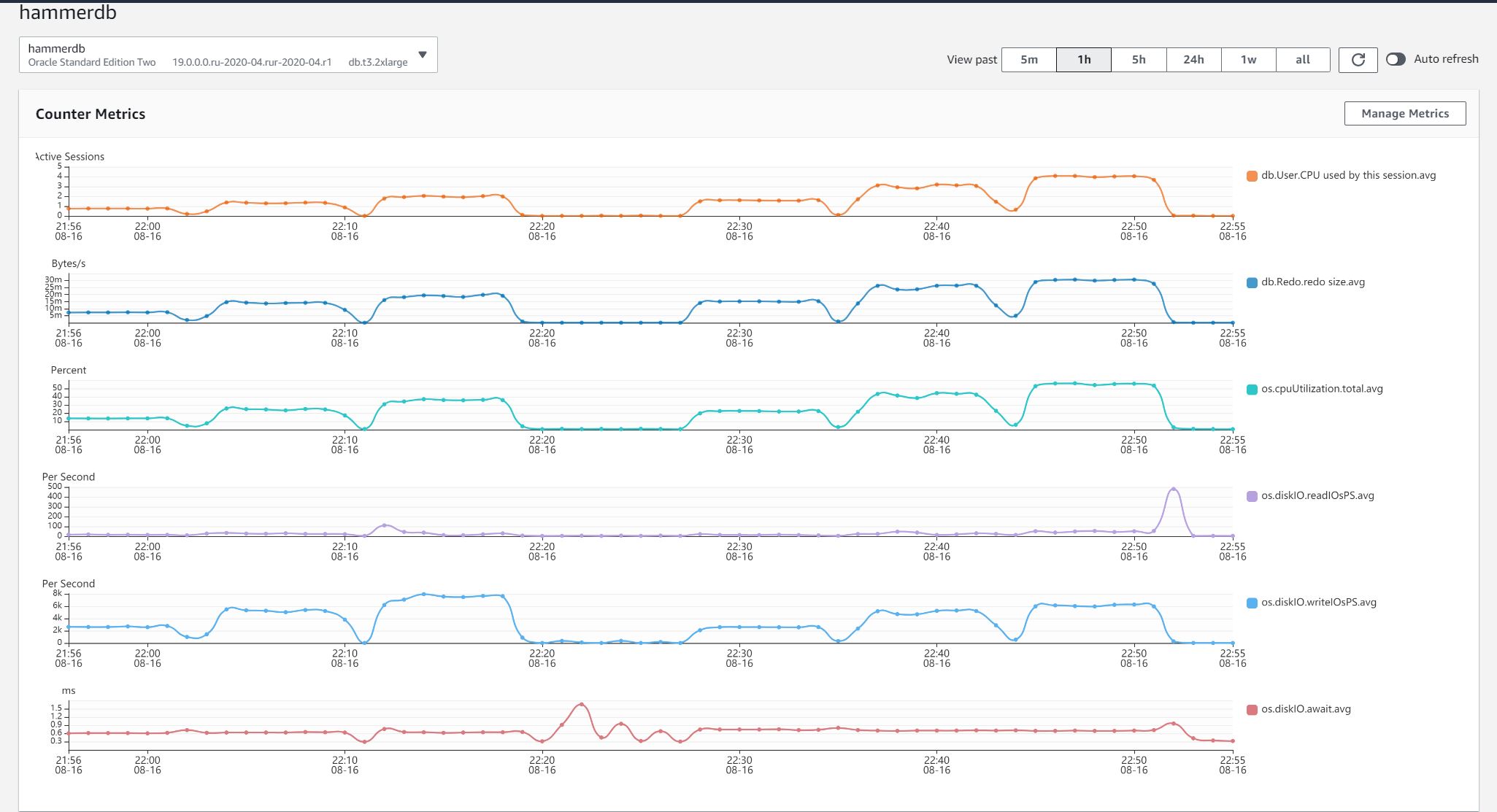The width and height of the screenshot is (1497, 812).
Task: Click the light blue writeIOsPS legend swatch
Action: pyautogui.click(x=1252, y=603)
